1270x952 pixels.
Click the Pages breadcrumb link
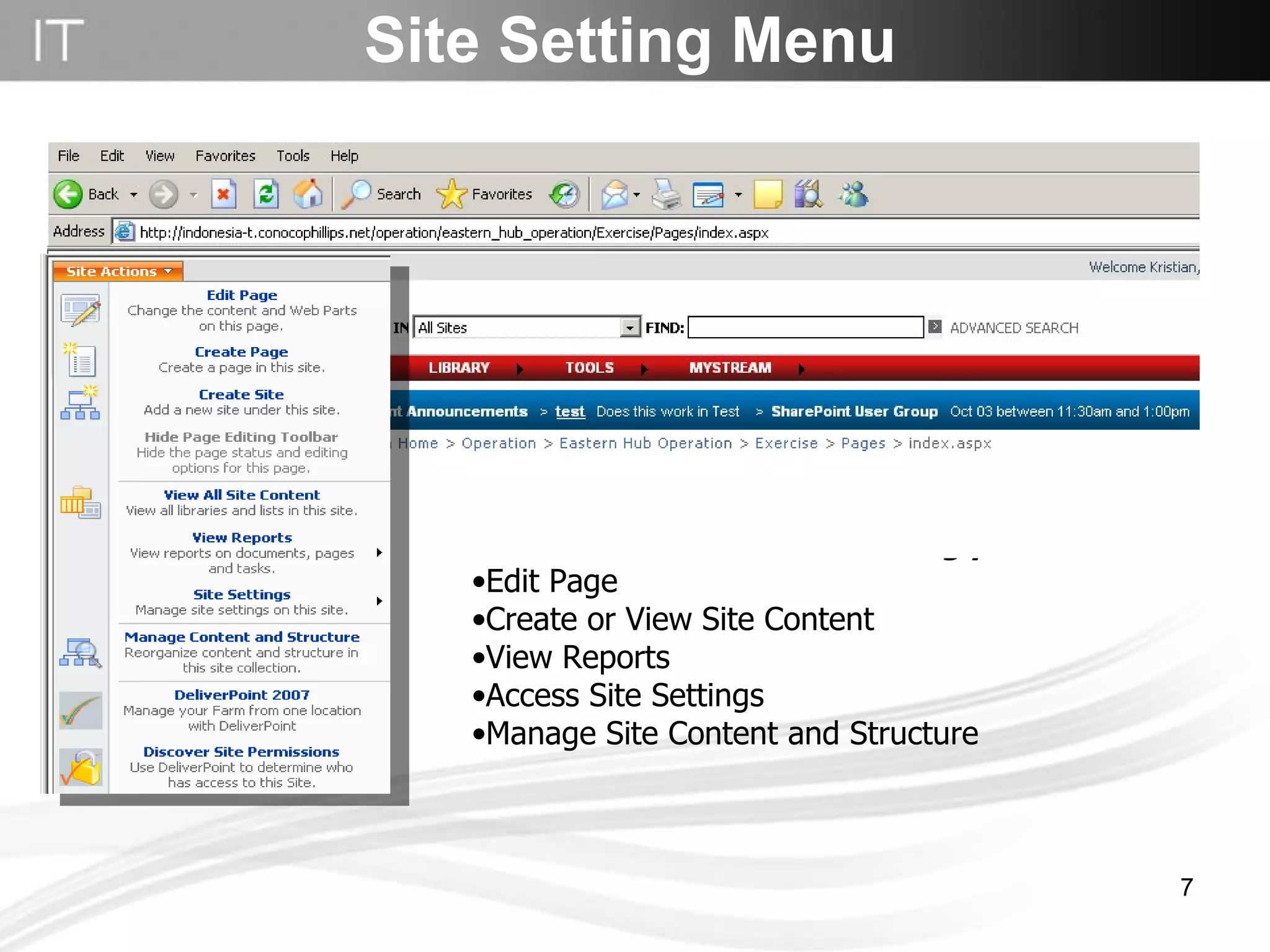863,443
